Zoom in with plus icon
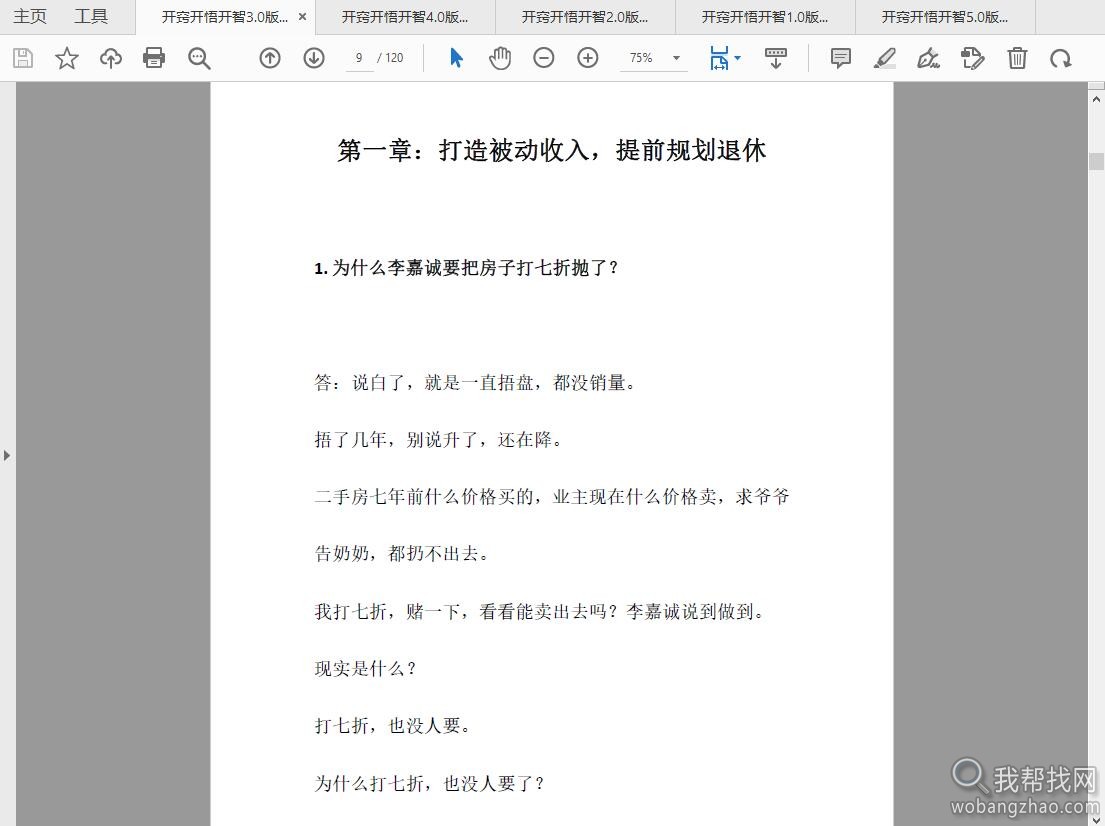Image resolution: width=1105 pixels, height=826 pixels. tap(587, 58)
